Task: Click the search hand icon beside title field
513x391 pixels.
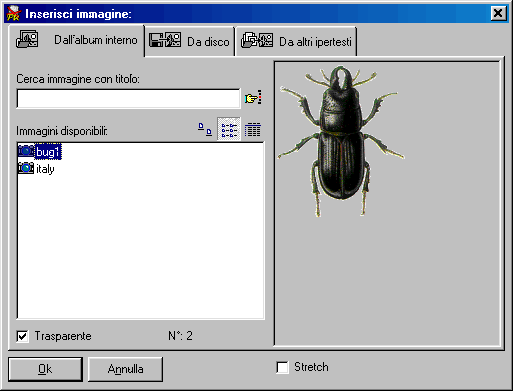Action: [x=253, y=98]
